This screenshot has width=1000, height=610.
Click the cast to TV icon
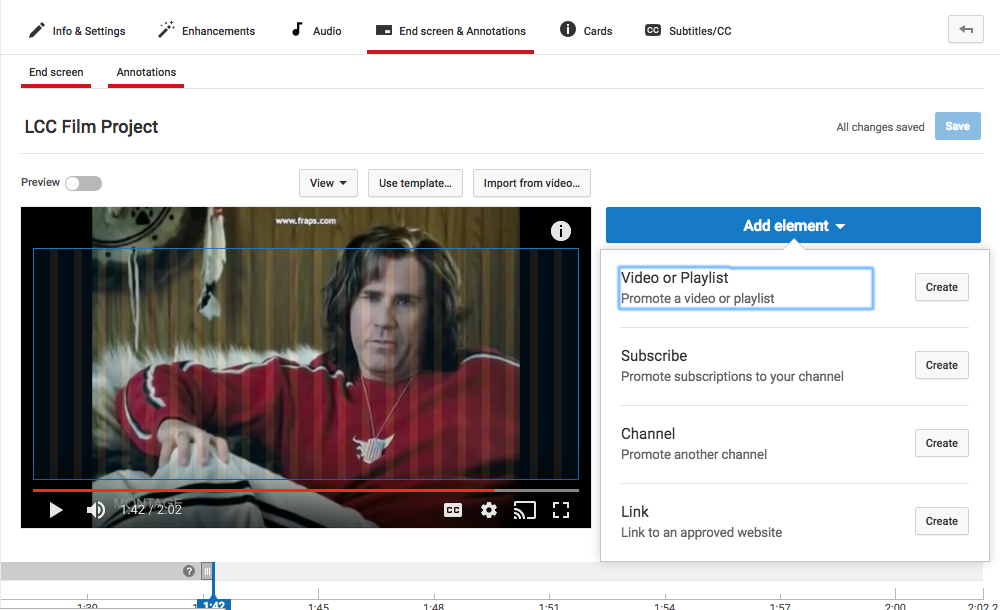(x=524, y=510)
